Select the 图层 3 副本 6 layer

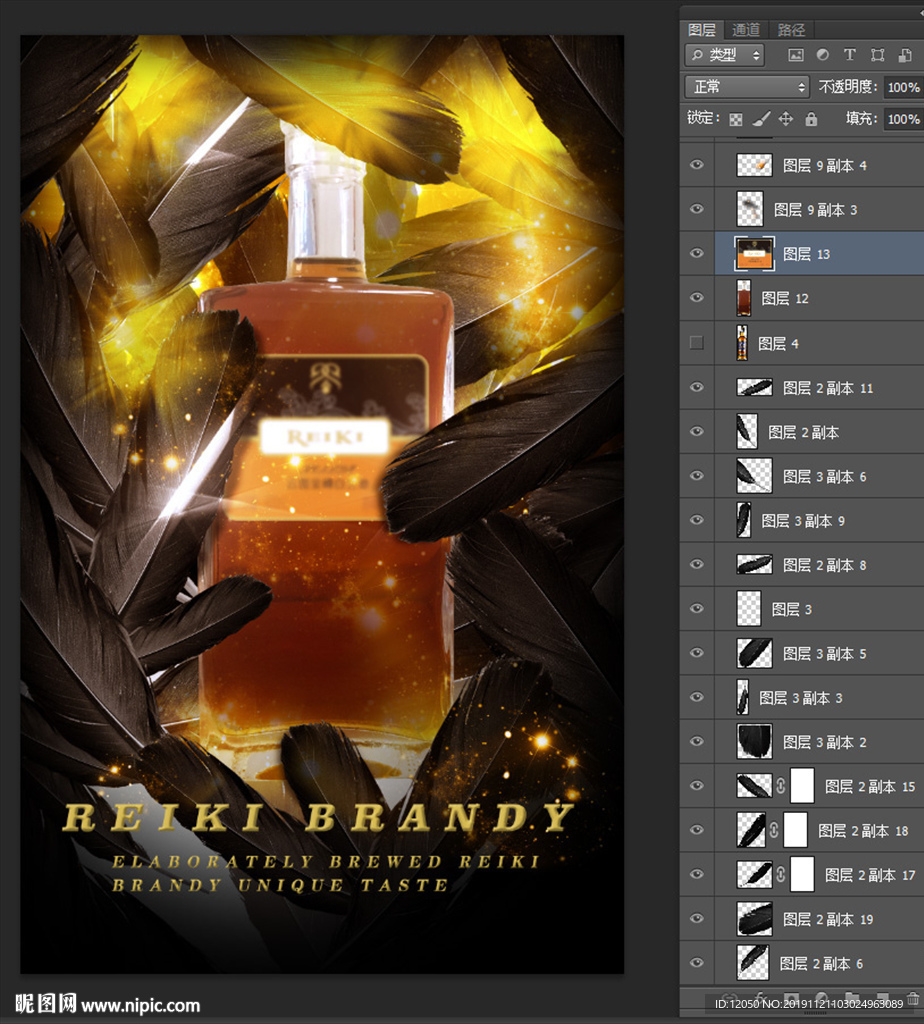click(x=824, y=476)
